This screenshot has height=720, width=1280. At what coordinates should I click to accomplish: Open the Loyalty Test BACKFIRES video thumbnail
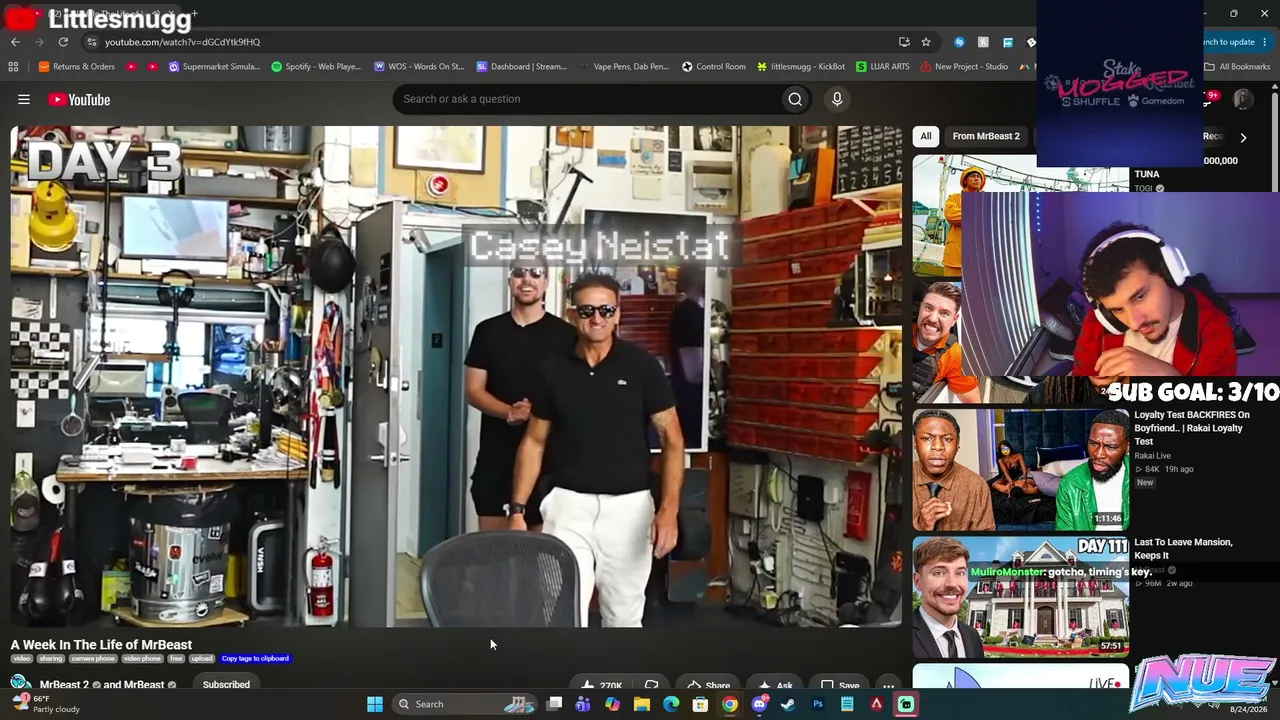tap(1021, 469)
